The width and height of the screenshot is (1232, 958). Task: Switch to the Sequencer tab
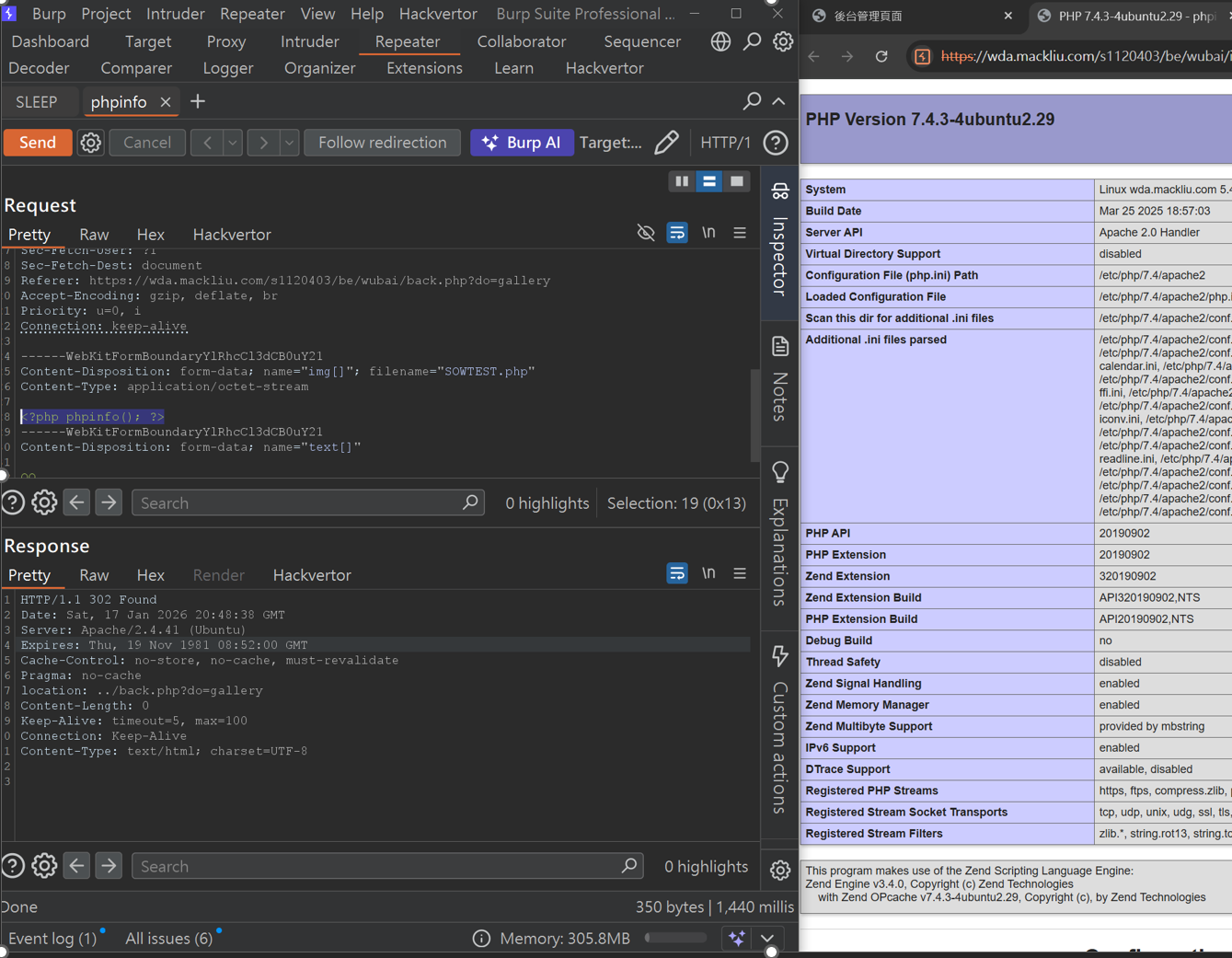642,41
